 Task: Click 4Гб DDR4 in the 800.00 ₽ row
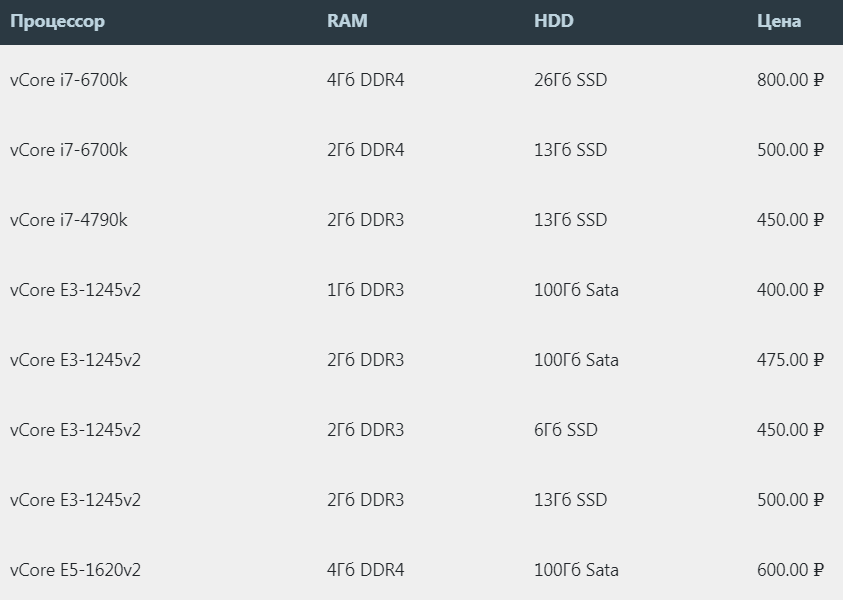(x=366, y=80)
